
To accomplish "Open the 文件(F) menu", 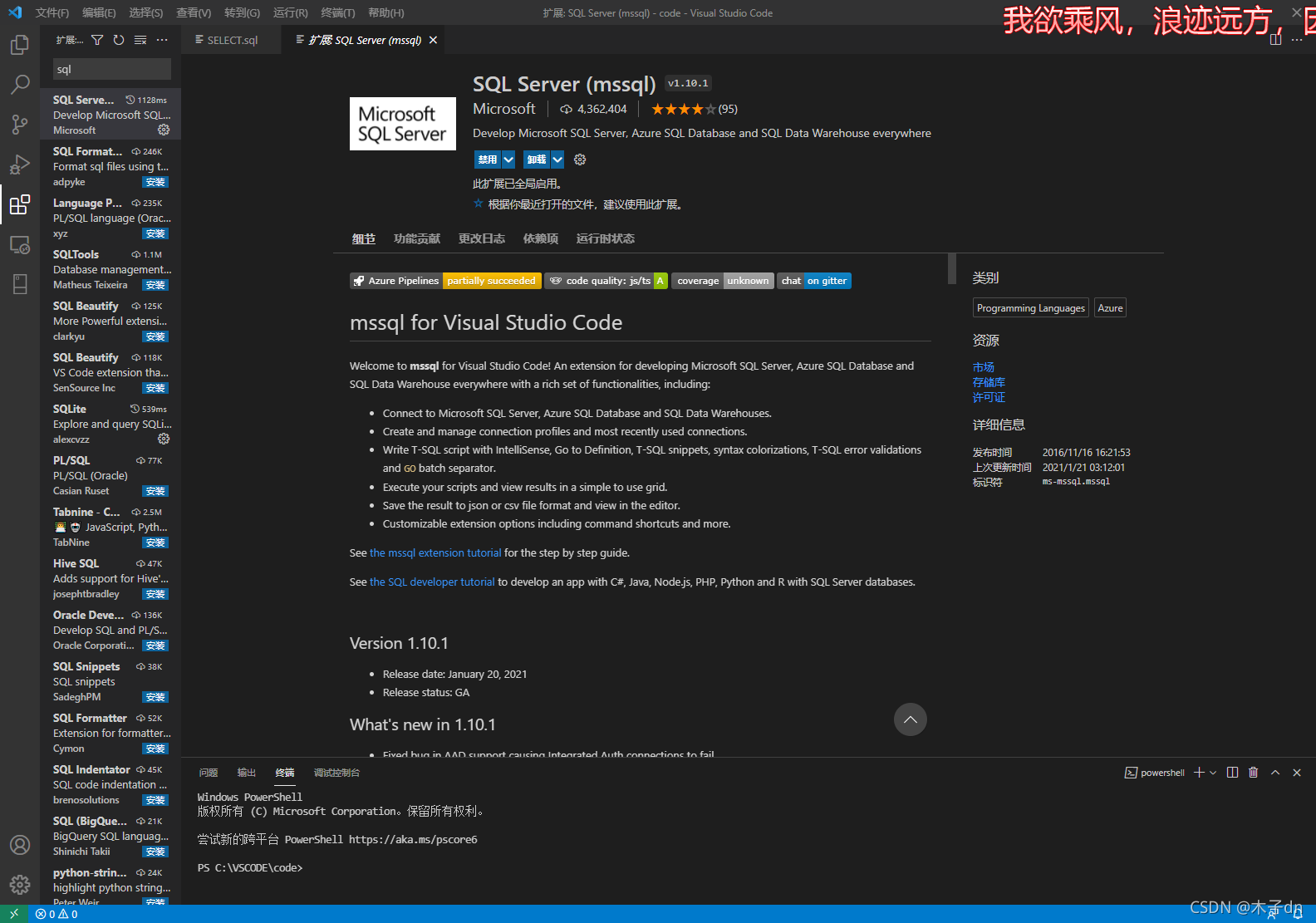I will 52,12.
